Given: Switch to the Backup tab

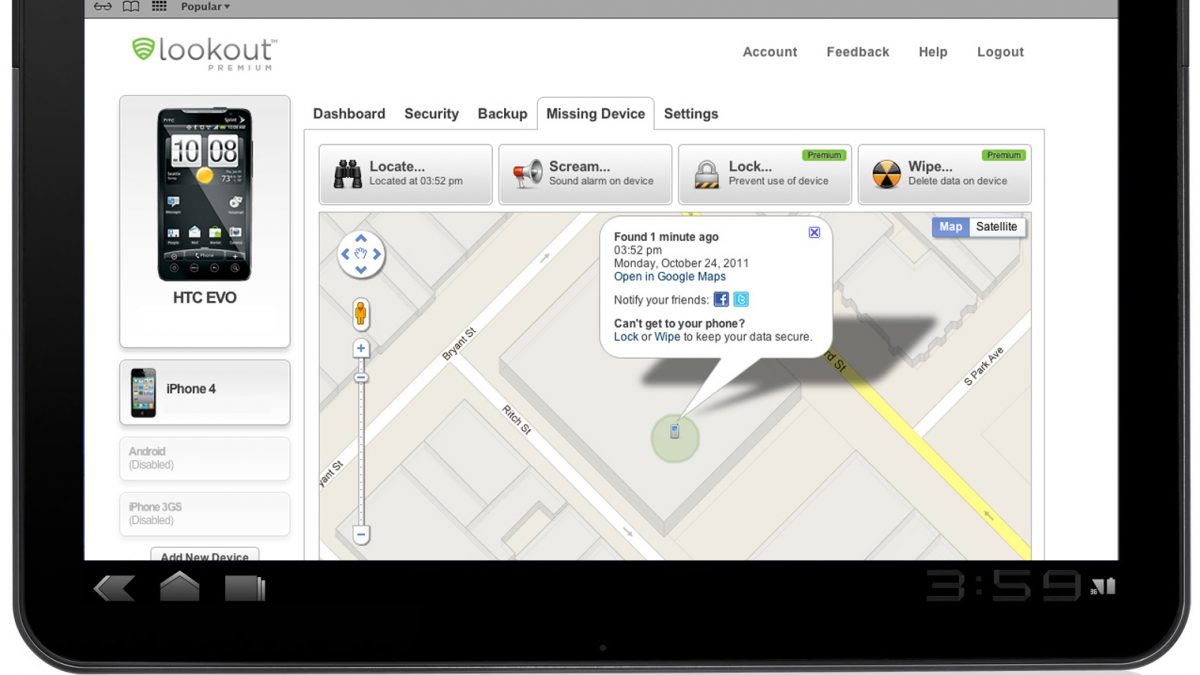Looking at the screenshot, I should [502, 114].
